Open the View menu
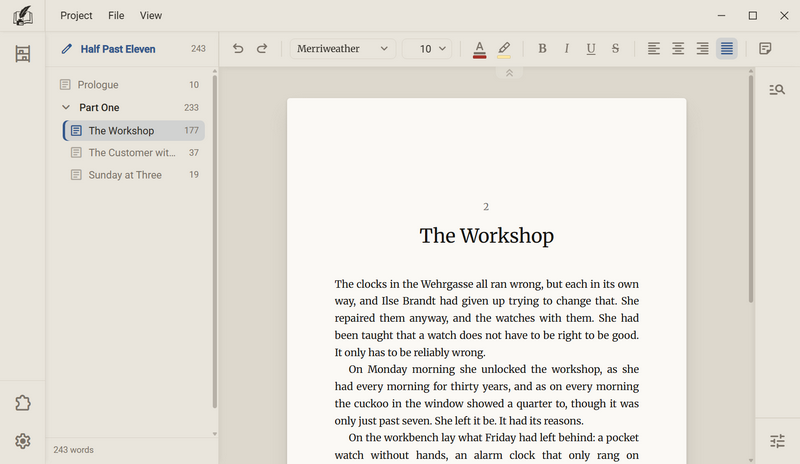Image resolution: width=800 pixels, height=464 pixels. [x=151, y=15]
